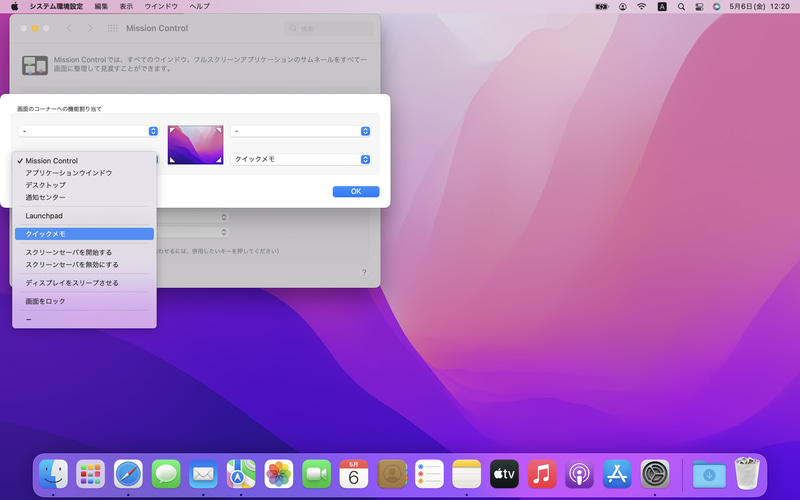Open the top-right corner dropdown
Image resolution: width=800 pixels, height=500 pixels.
coord(301,131)
